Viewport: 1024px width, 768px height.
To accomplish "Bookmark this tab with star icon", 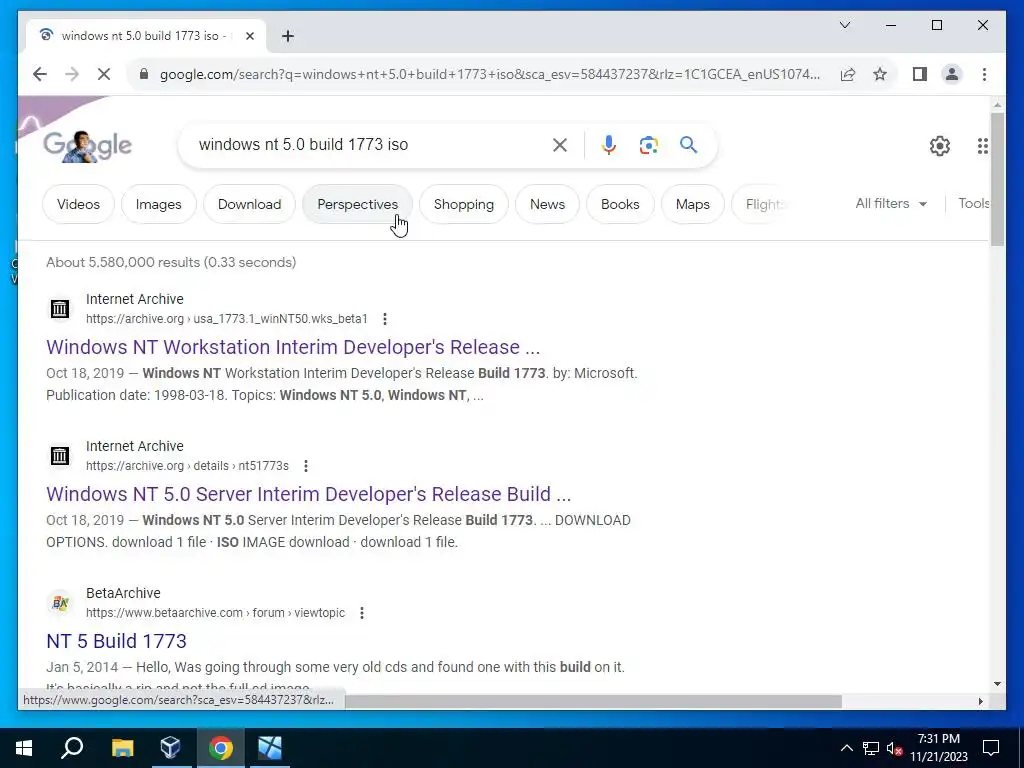I will tap(880, 74).
